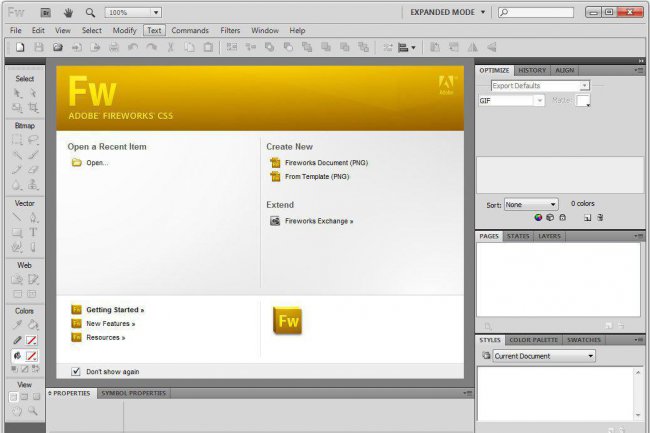The width and height of the screenshot is (650, 433).
Task: Switch to Standard Screen view mode
Action: pyautogui.click(x=13, y=397)
